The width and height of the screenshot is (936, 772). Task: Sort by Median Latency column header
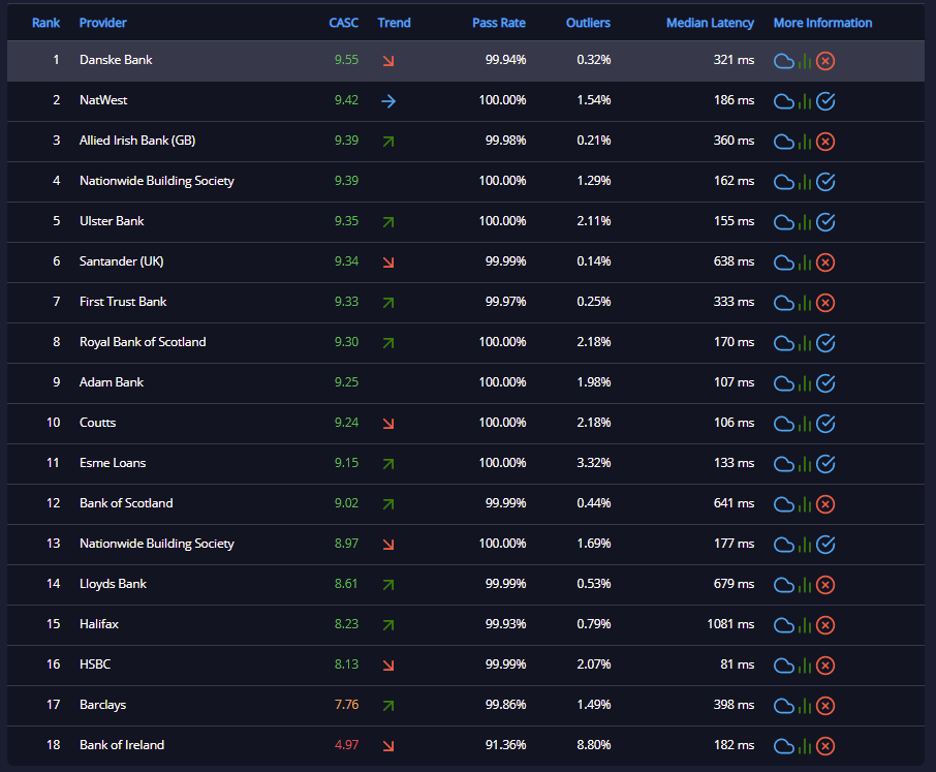pyautogui.click(x=710, y=23)
